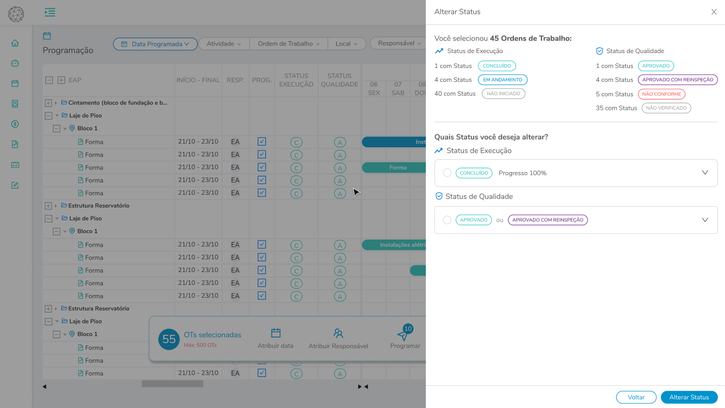The height and width of the screenshot is (408, 725).
Task: Open the Atividade filter dropdown
Action: click(224, 43)
